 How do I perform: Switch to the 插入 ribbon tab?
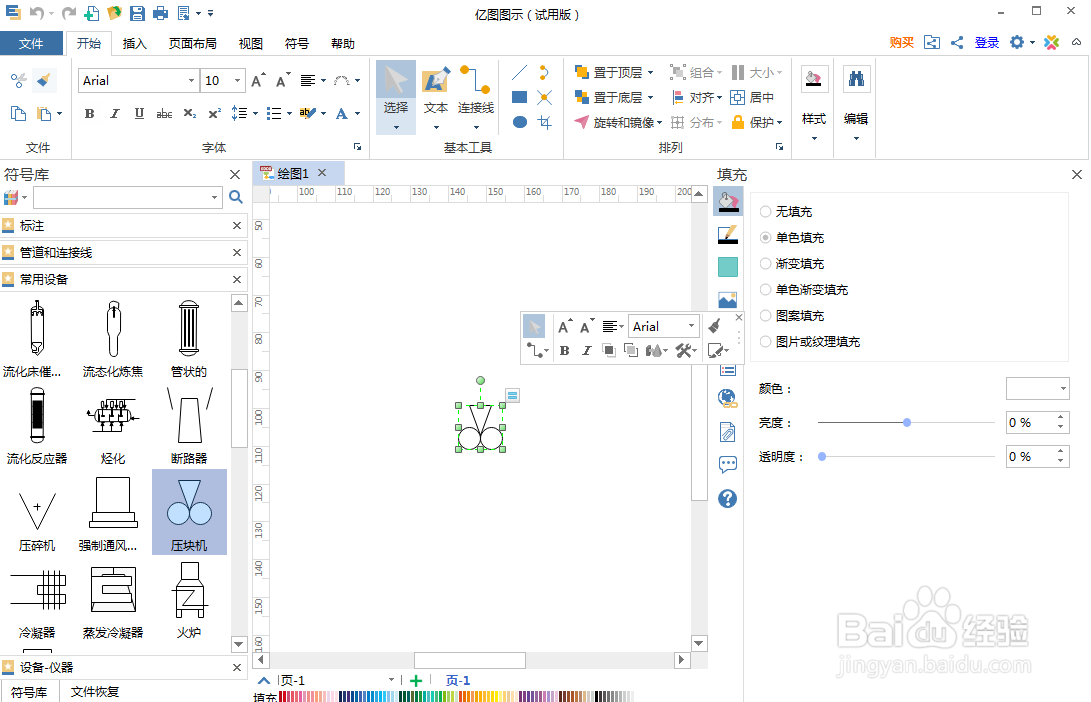click(x=136, y=43)
